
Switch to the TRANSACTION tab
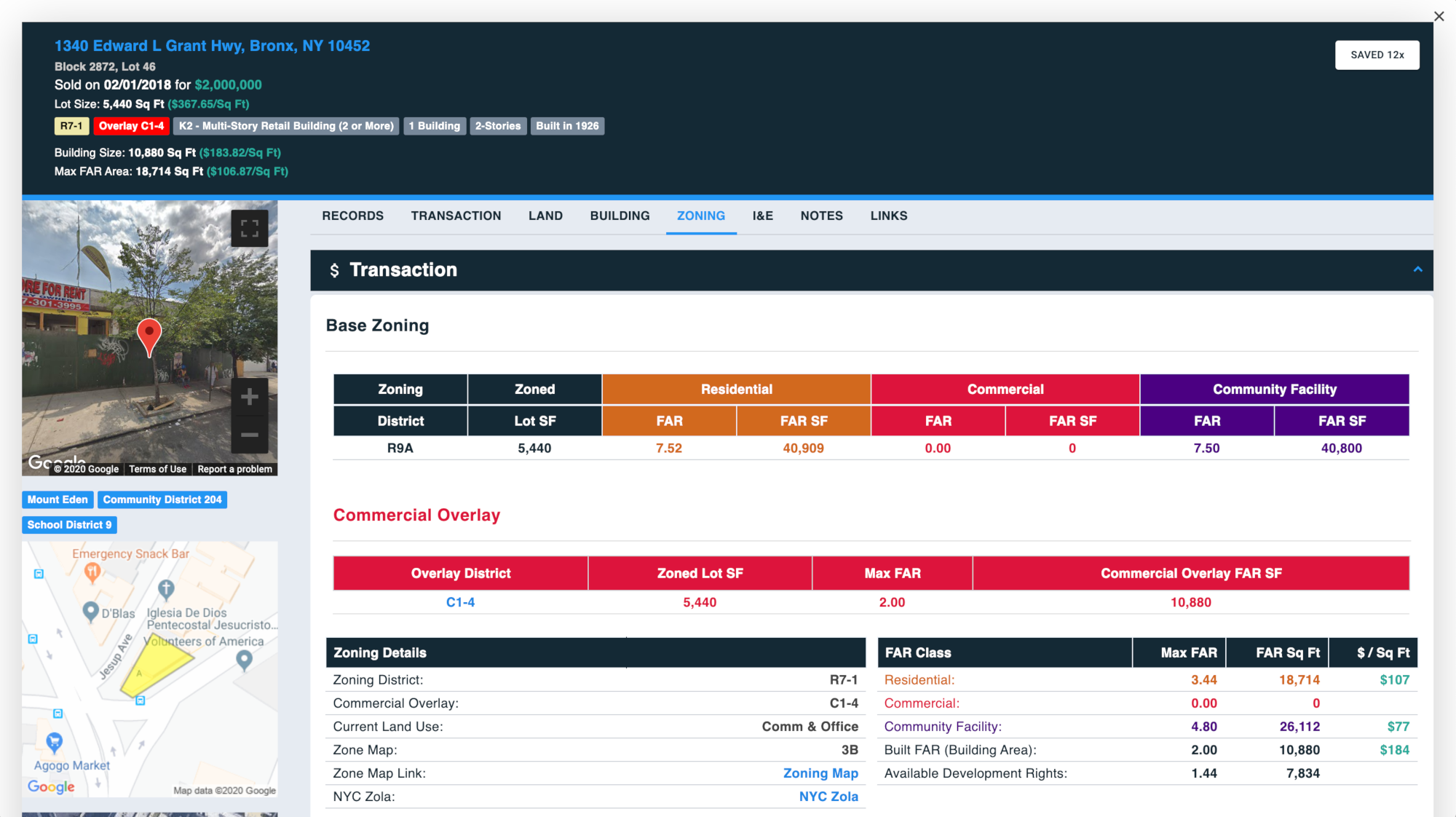pyautogui.click(x=456, y=216)
